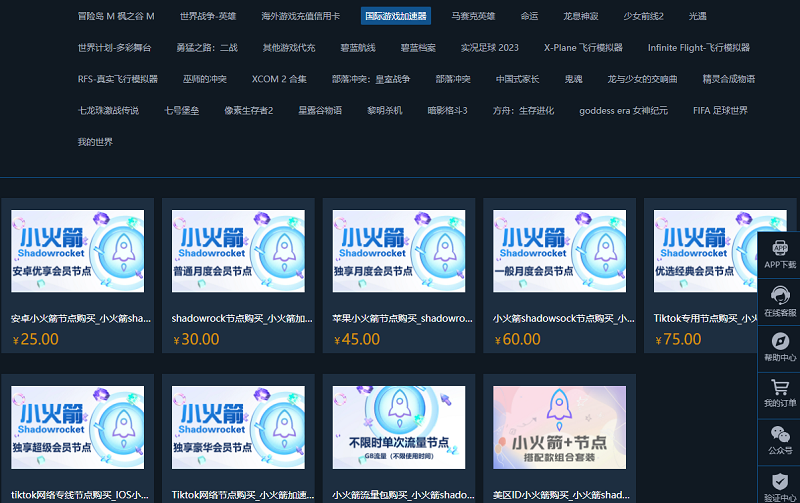
Task: Open 一般月度会员节点 product thumbnail
Action: [x=560, y=250]
